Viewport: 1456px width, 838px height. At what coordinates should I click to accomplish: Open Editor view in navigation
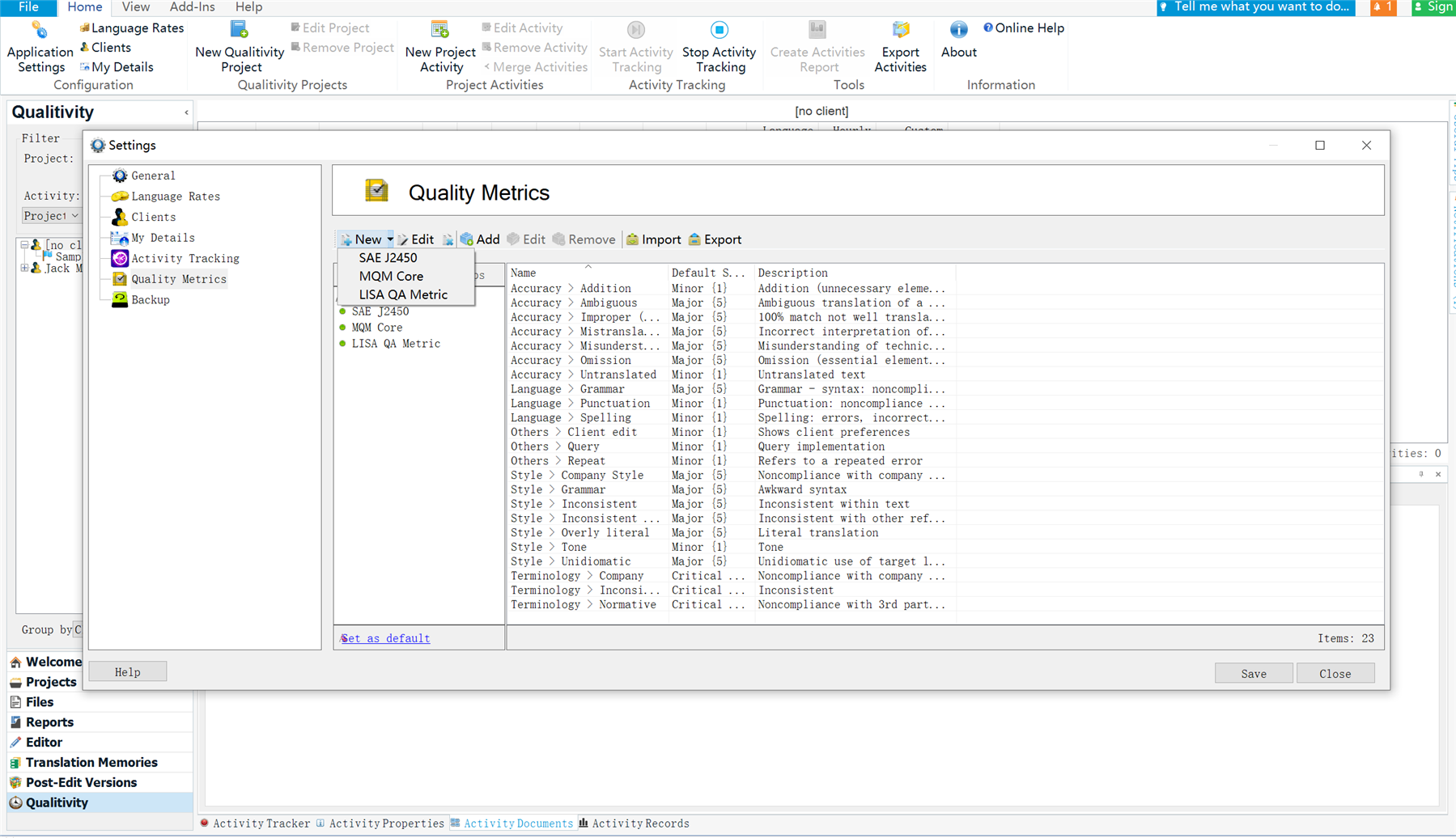coord(100,743)
